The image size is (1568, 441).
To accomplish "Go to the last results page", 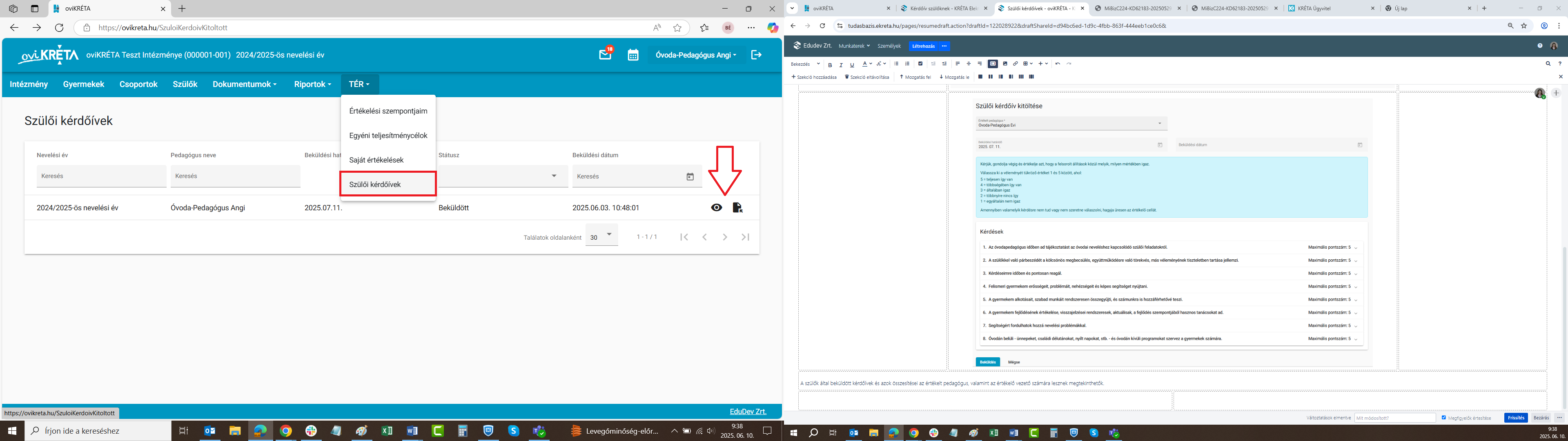I will click(x=745, y=237).
